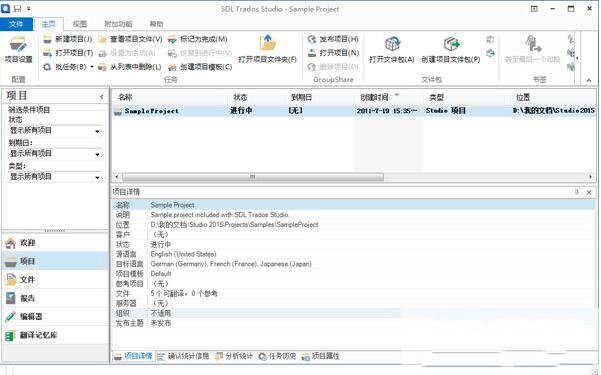Open 项目设置 in the ribbon
This screenshot has height=375, width=601.
[18, 50]
